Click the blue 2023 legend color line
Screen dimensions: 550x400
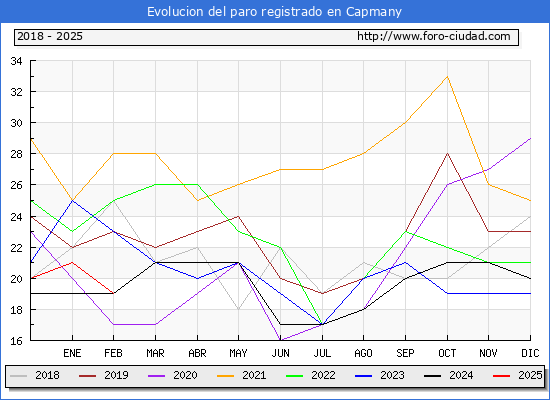click(363, 376)
